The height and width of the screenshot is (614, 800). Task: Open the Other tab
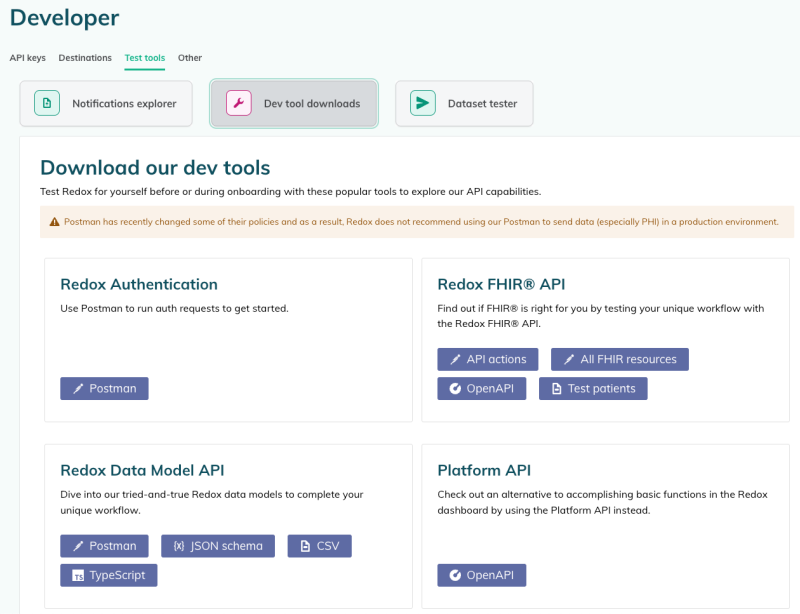point(190,58)
